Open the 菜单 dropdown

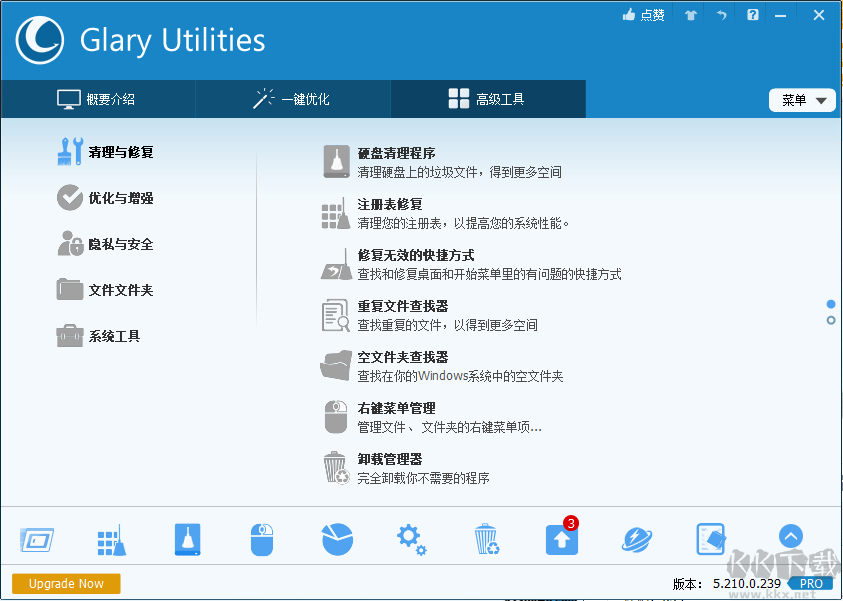click(x=802, y=101)
